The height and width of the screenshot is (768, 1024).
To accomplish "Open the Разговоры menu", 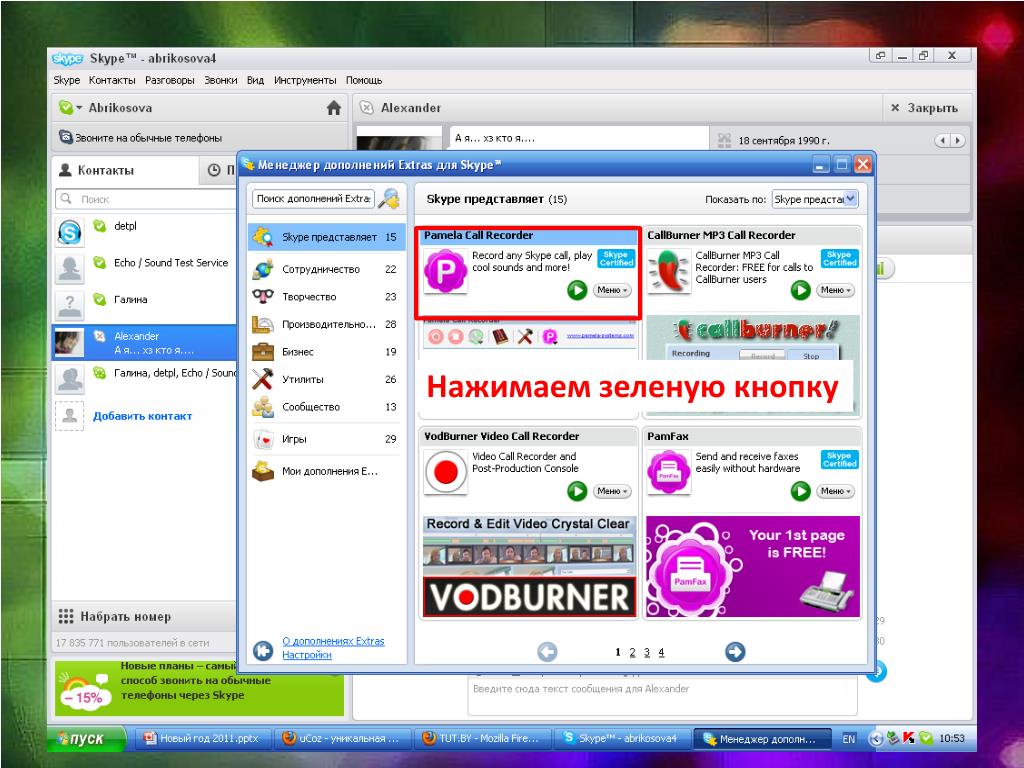I will 170,80.
